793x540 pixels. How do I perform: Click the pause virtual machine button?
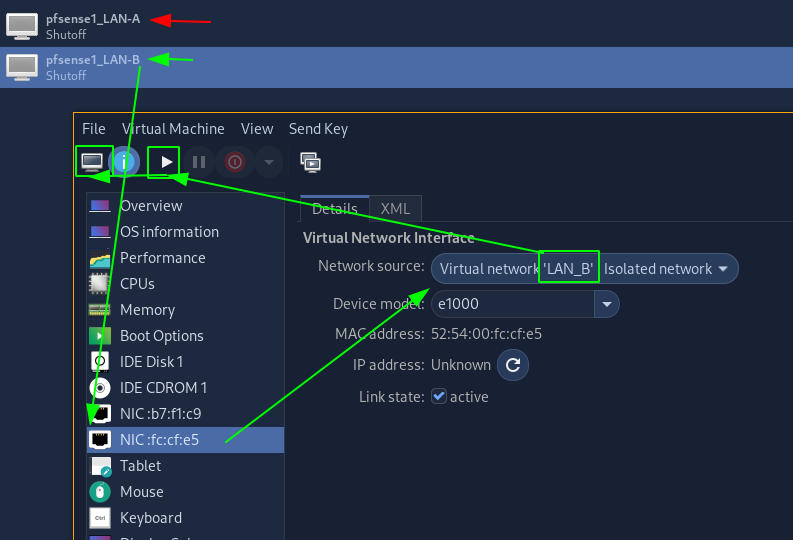coord(199,162)
